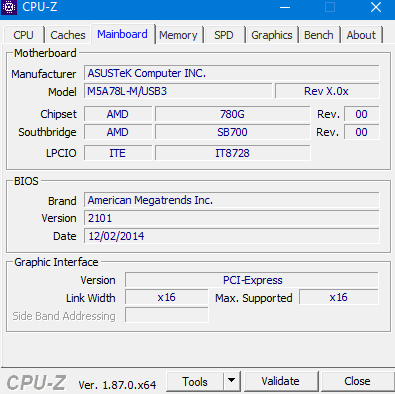Click the Chipset Rev. 00 field

tap(361, 114)
